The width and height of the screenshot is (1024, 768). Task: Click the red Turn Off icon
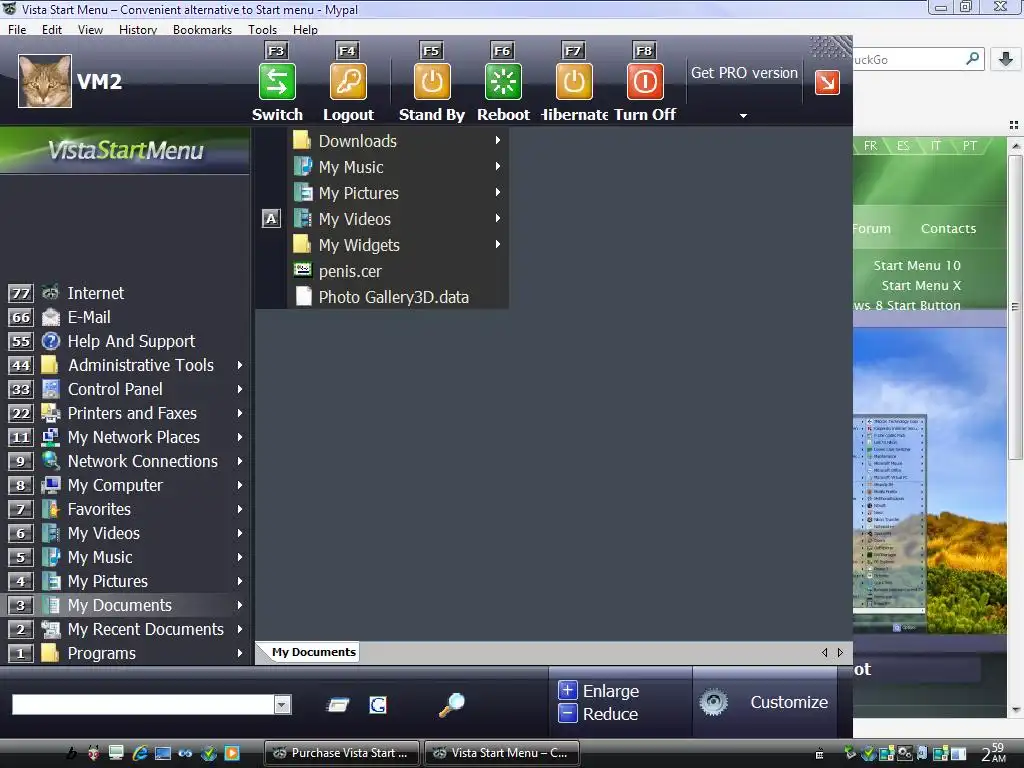(645, 82)
